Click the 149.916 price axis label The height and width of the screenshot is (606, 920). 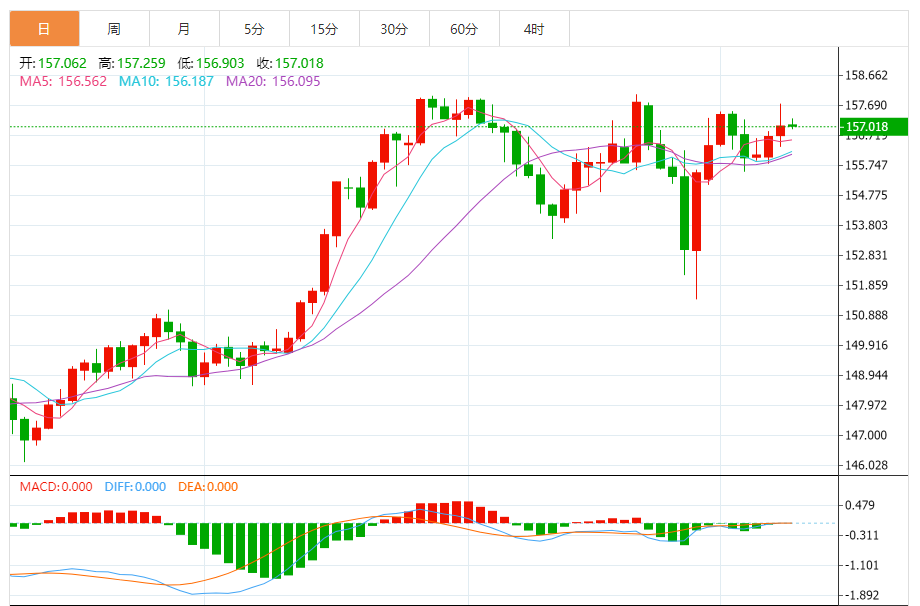(x=866, y=345)
